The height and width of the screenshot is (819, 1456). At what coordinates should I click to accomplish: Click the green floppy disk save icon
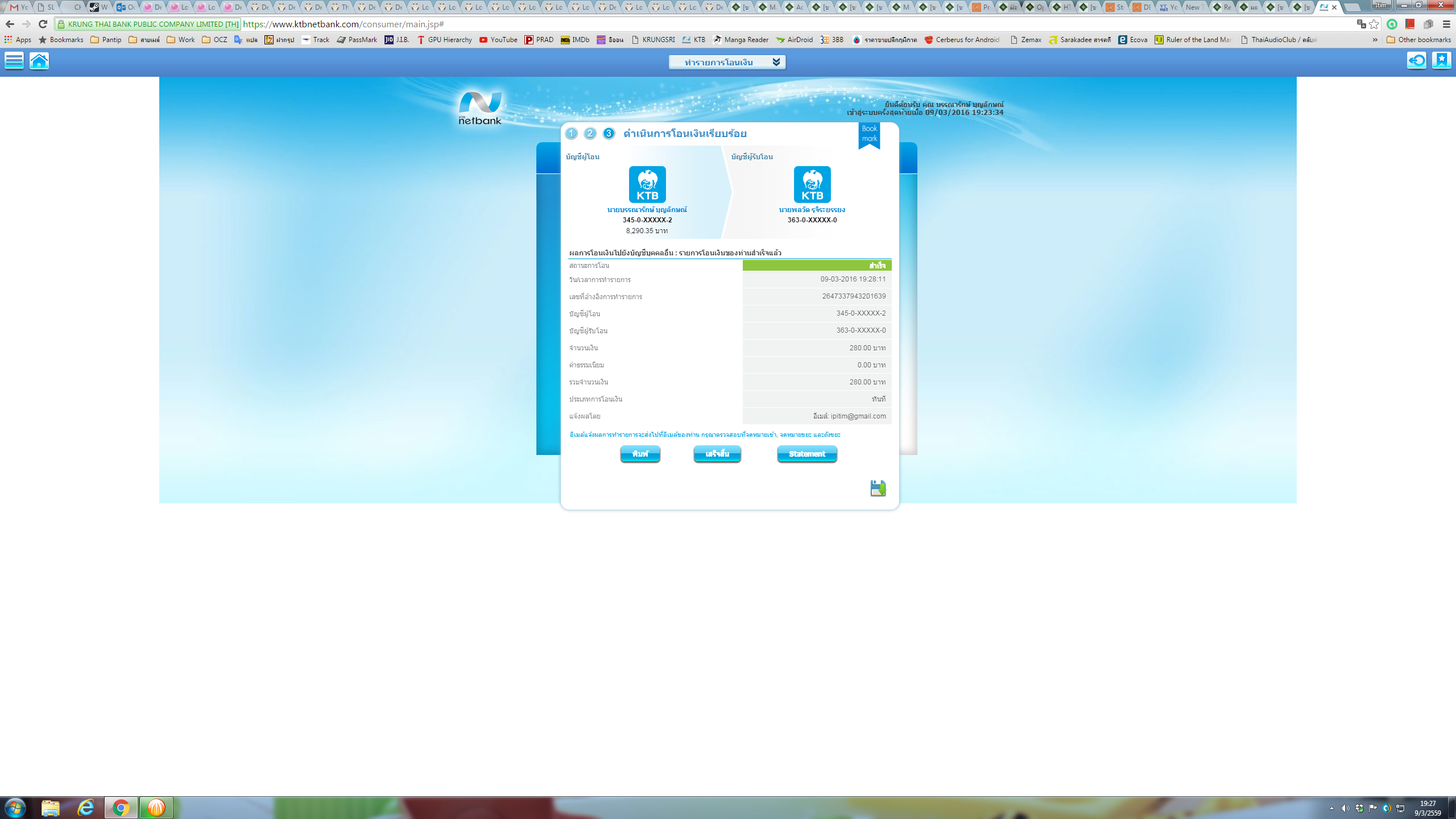tap(878, 488)
